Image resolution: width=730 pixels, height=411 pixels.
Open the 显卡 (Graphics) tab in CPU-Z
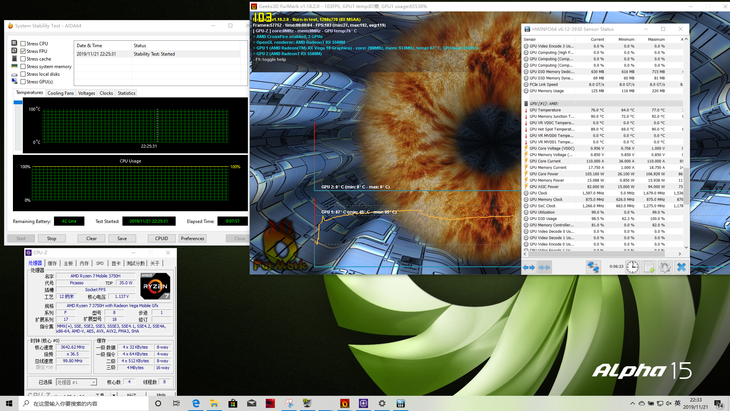pos(116,263)
